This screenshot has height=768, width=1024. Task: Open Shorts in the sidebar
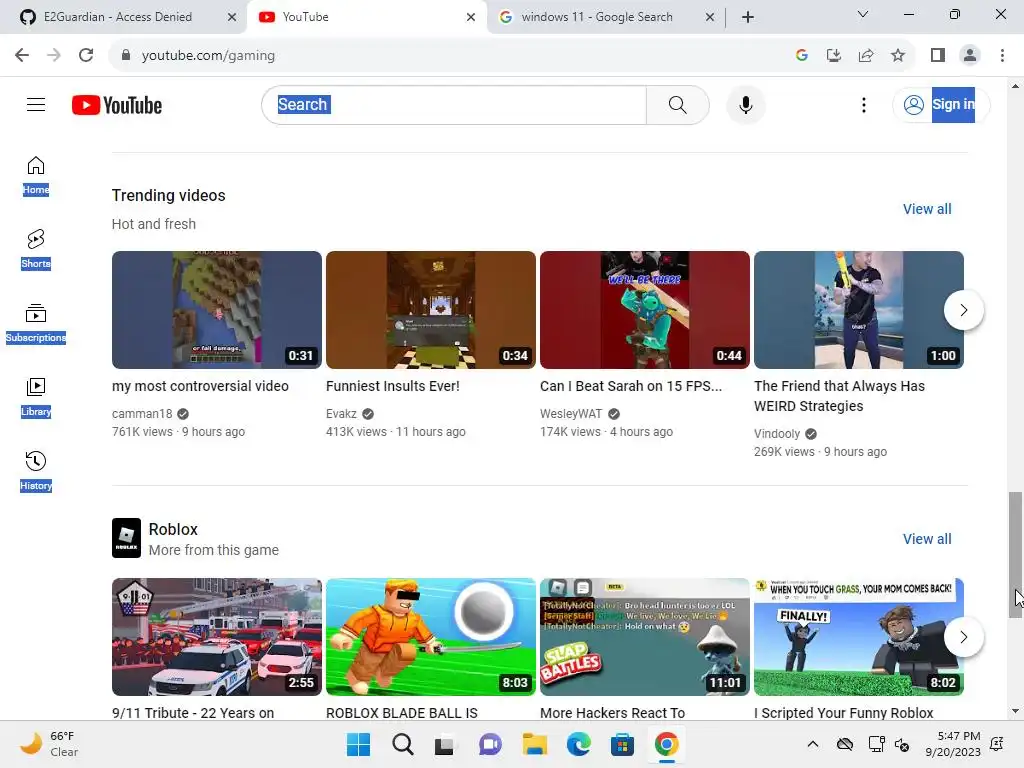click(36, 249)
